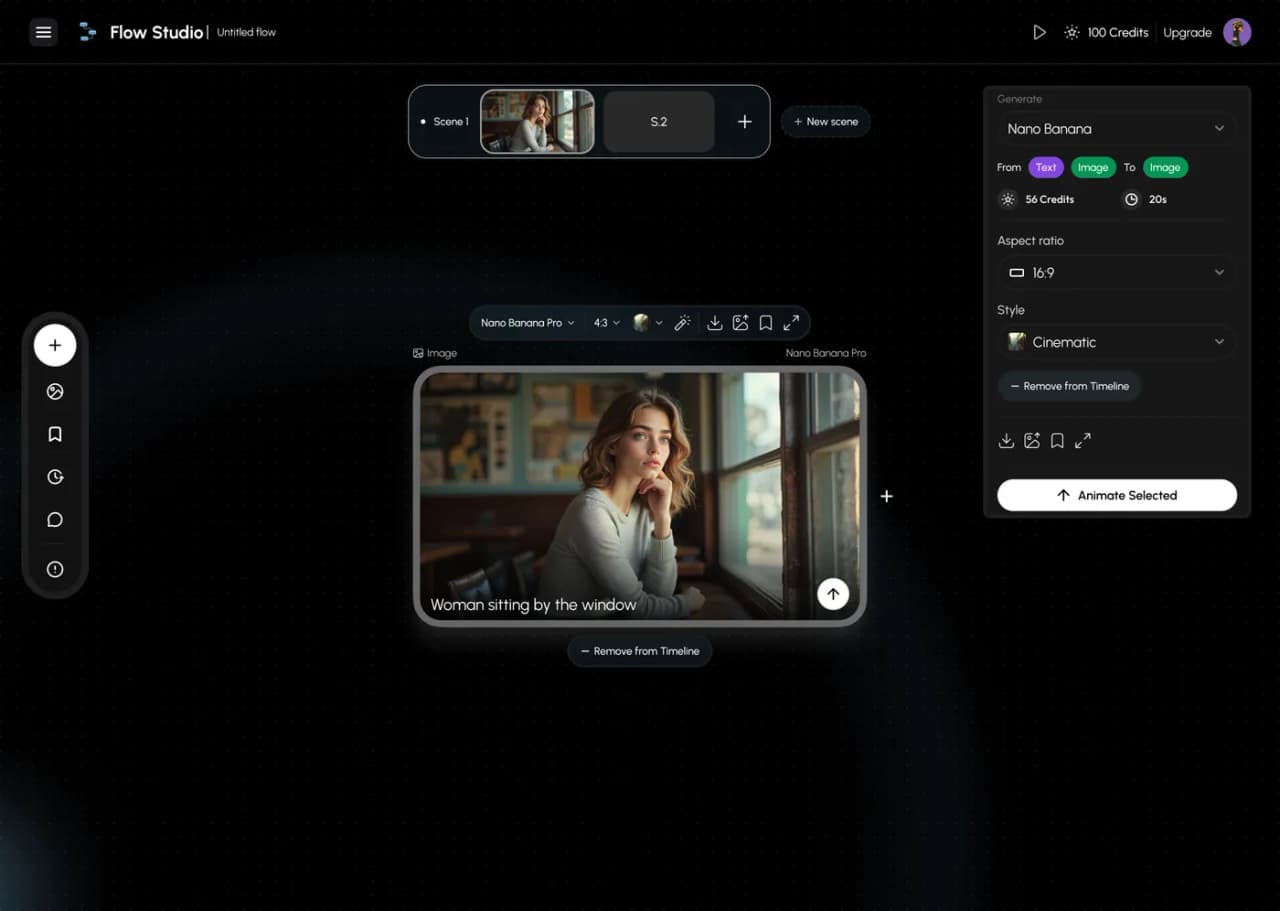Click Upgrade in the header
The width and height of the screenshot is (1280, 911).
coord(1187,32)
